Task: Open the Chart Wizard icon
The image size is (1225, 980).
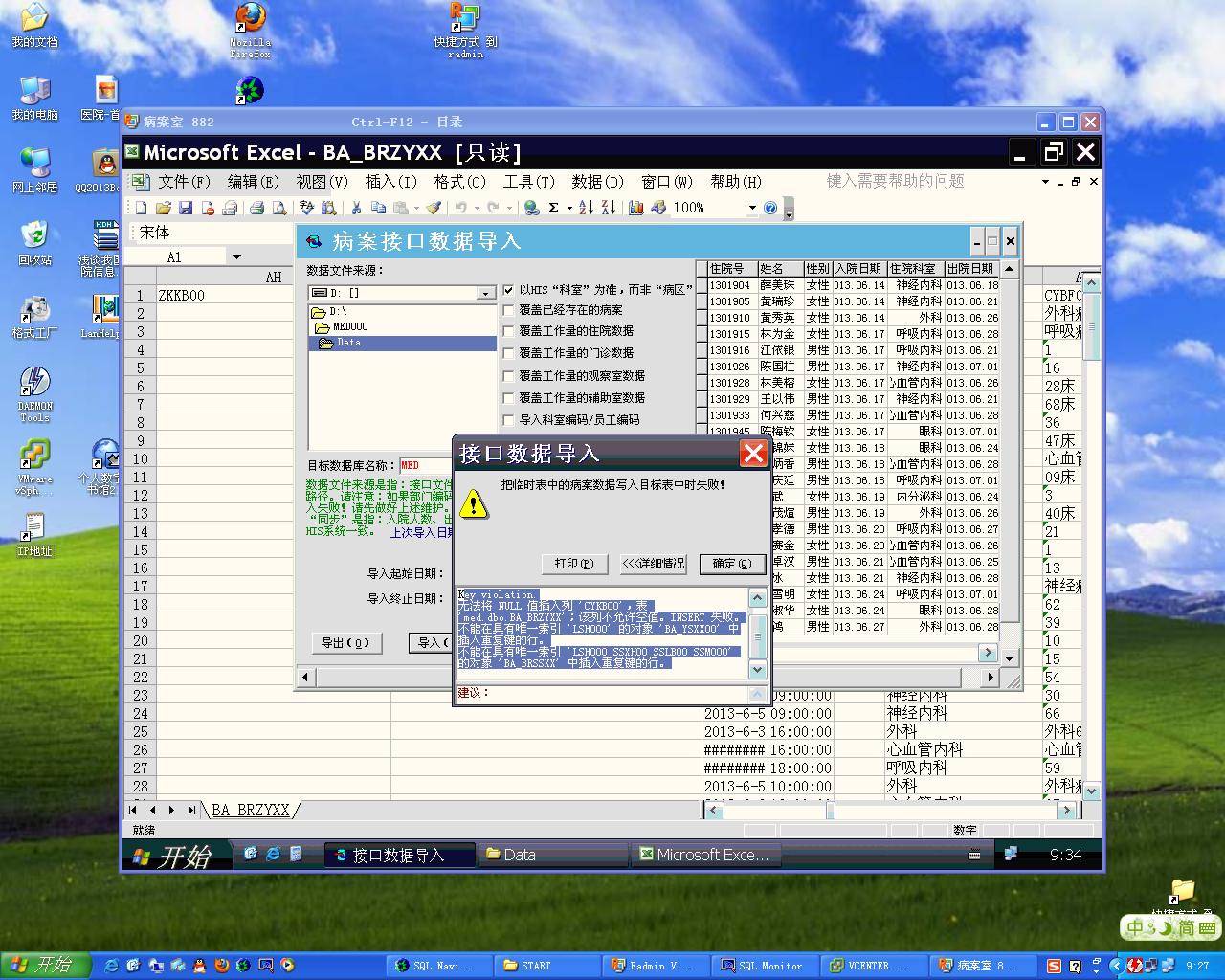Action: (x=636, y=208)
